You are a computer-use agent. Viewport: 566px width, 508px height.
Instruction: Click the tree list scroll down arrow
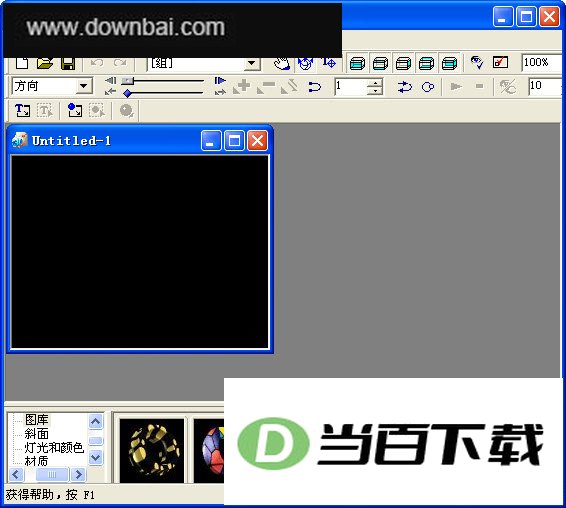pyautogui.click(x=95, y=457)
